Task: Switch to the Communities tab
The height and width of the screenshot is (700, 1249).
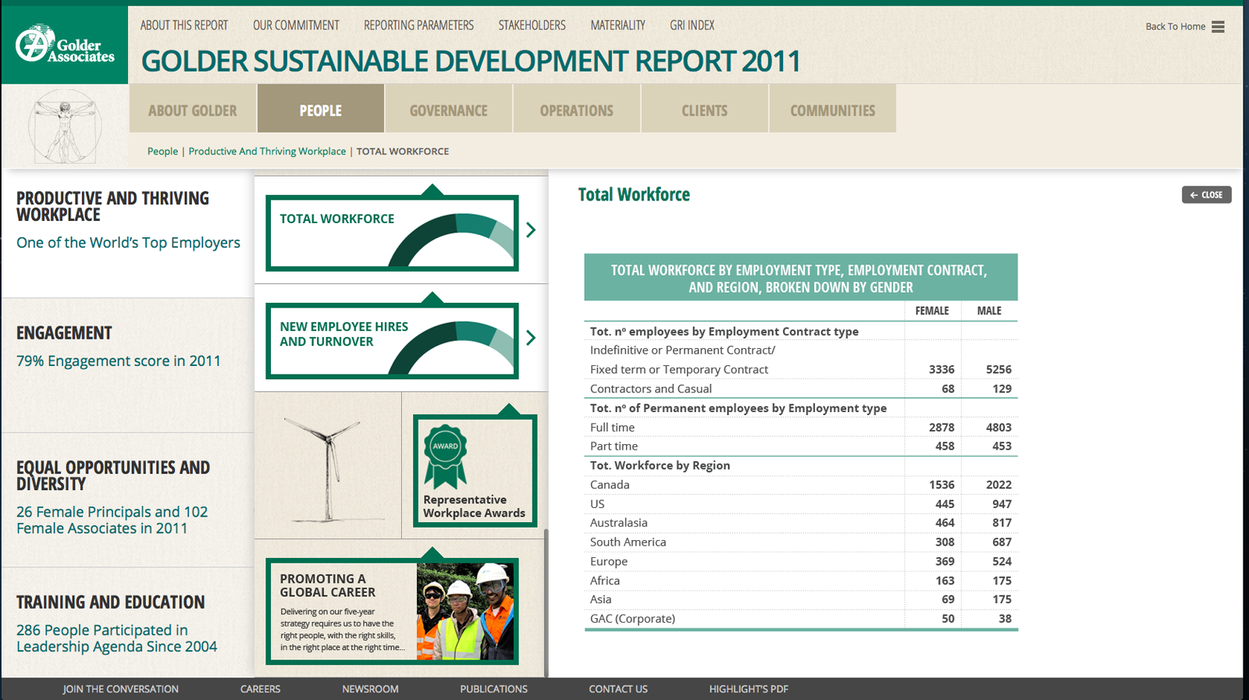Action: (x=832, y=110)
